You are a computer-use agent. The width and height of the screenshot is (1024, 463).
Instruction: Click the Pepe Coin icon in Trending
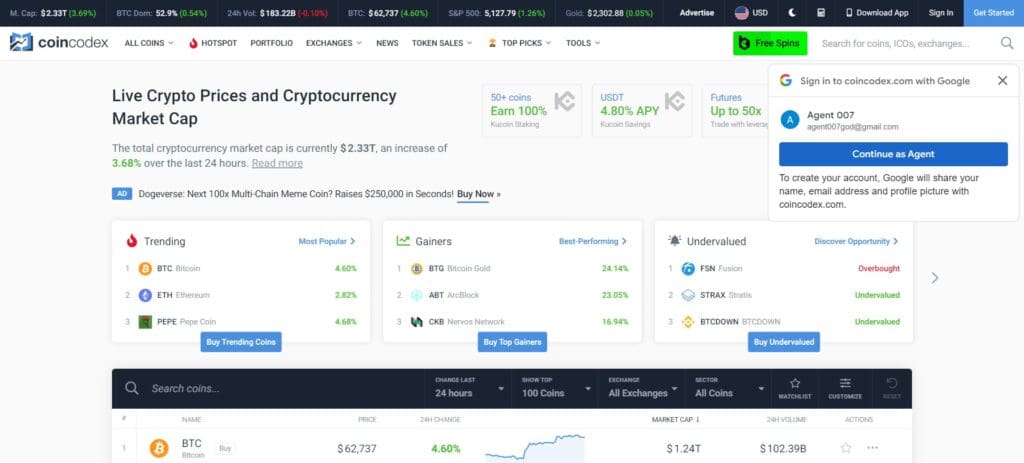click(x=145, y=321)
